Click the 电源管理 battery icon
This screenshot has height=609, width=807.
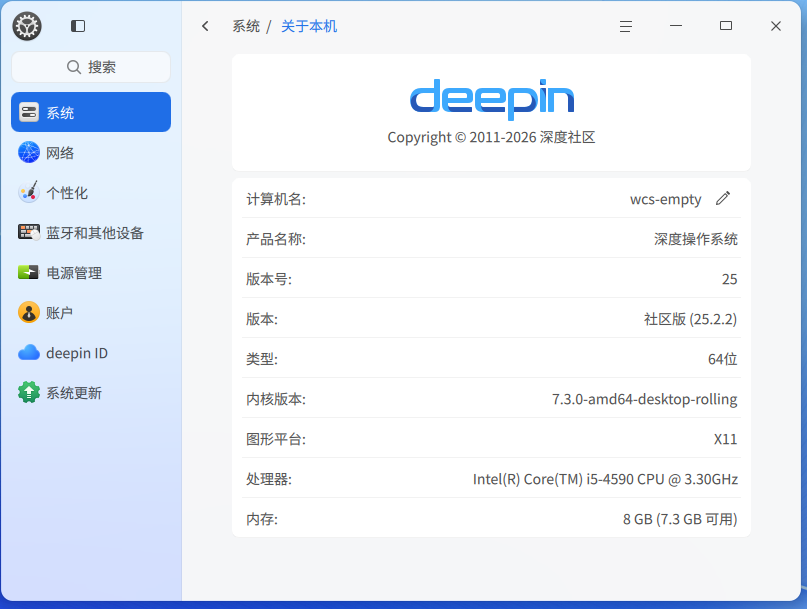[x=29, y=272]
